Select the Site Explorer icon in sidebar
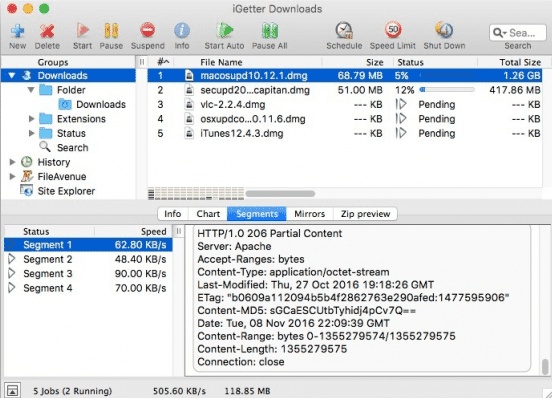 click(27, 191)
